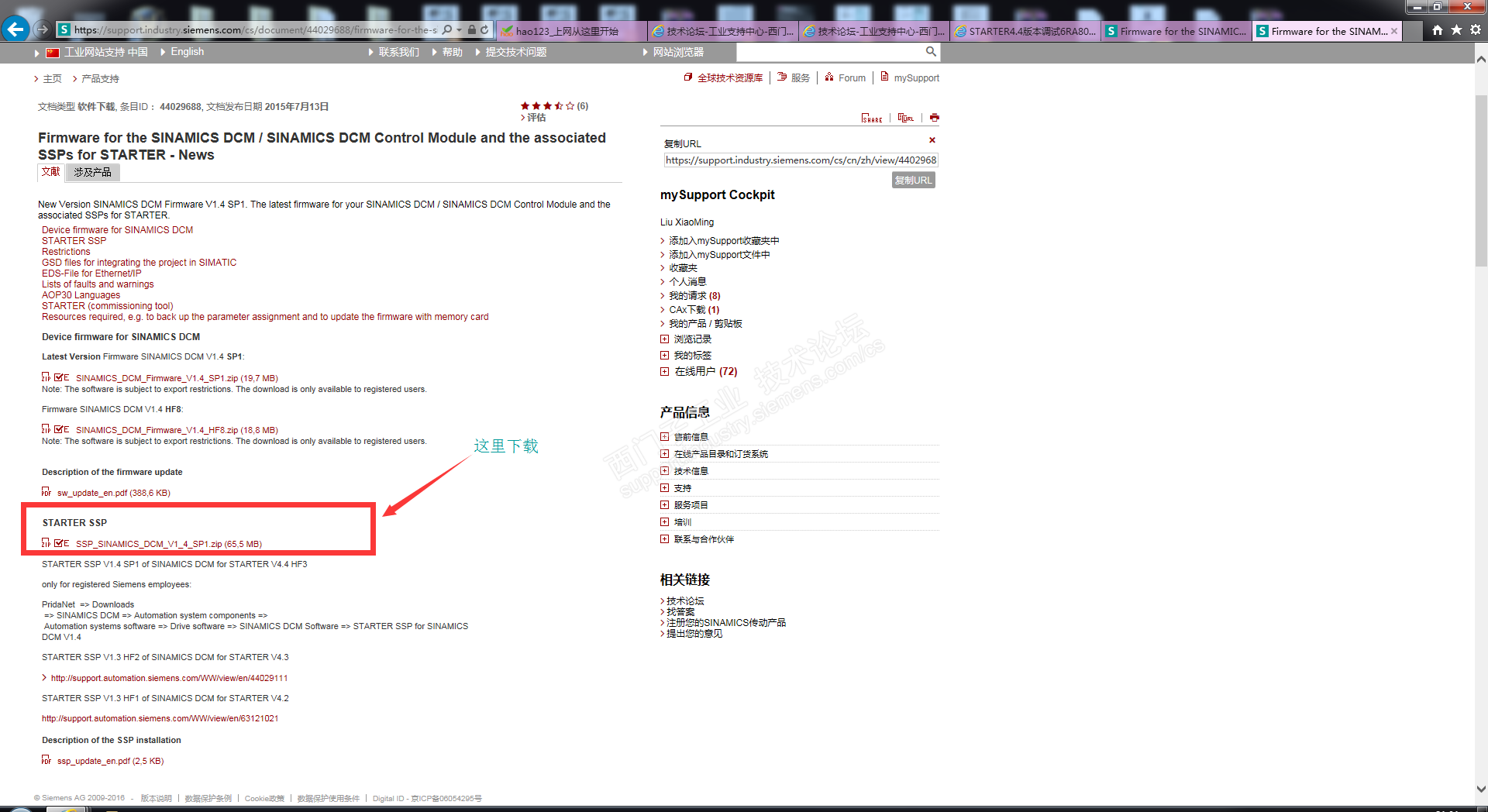This screenshot has width=1488, height=812.
Task: Open the 技术论坛 link under 相关链接
Action: point(685,601)
